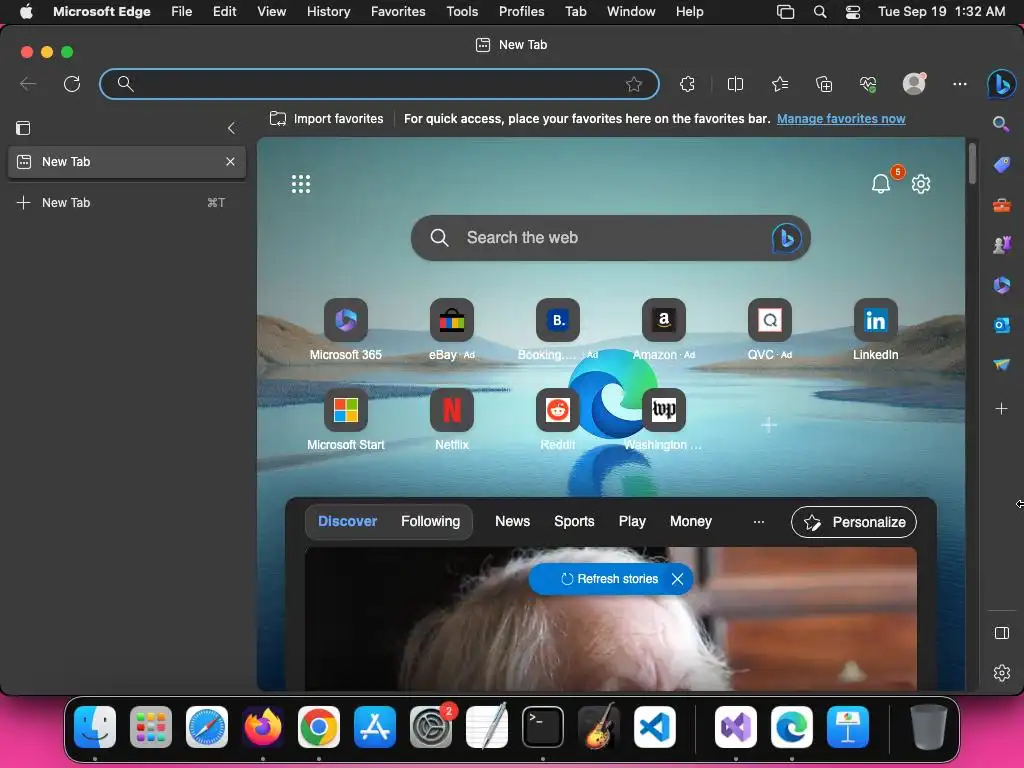Image resolution: width=1024 pixels, height=768 pixels.
Task: Select the Discover feed tab
Action: pyautogui.click(x=347, y=521)
